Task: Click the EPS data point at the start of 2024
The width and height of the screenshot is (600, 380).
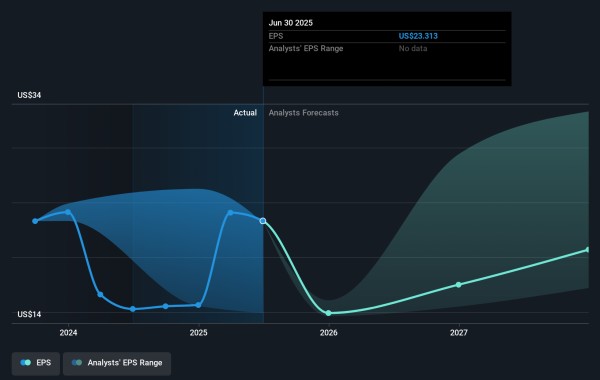Action: click(x=68, y=212)
